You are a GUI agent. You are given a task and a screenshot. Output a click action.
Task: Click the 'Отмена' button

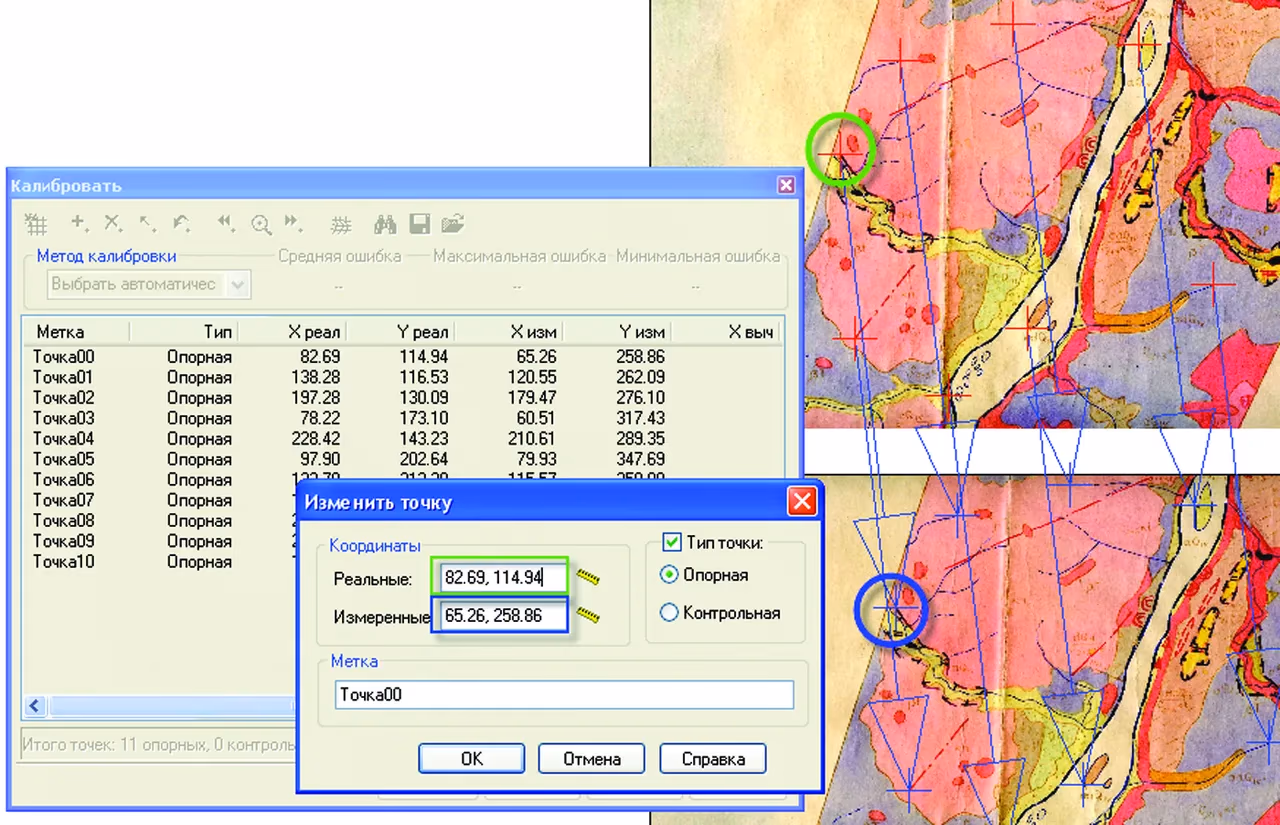(x=592, y=759)
